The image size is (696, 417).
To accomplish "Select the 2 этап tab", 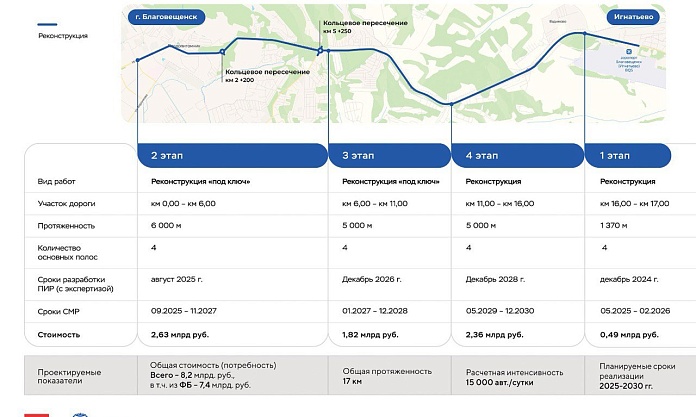I will point(231,155).
